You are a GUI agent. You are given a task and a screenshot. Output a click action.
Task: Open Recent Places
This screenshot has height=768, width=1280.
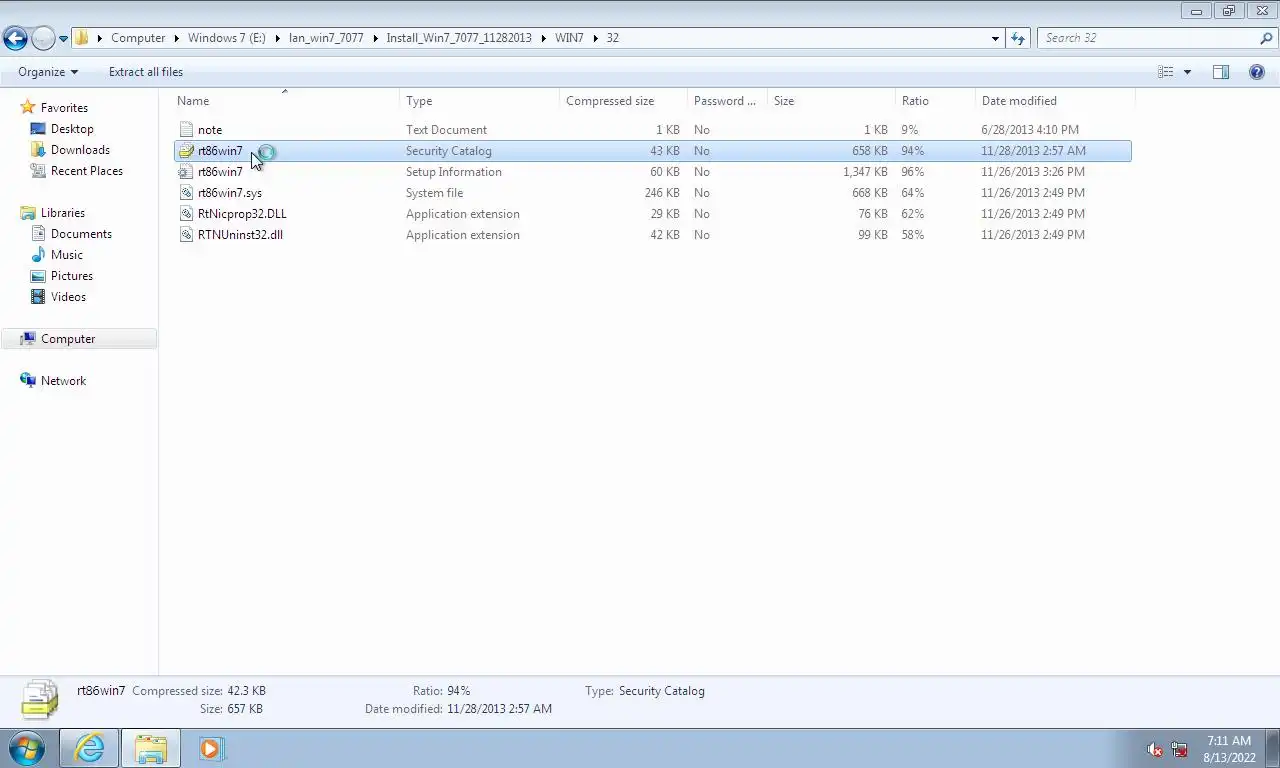[x=87, y=171]
